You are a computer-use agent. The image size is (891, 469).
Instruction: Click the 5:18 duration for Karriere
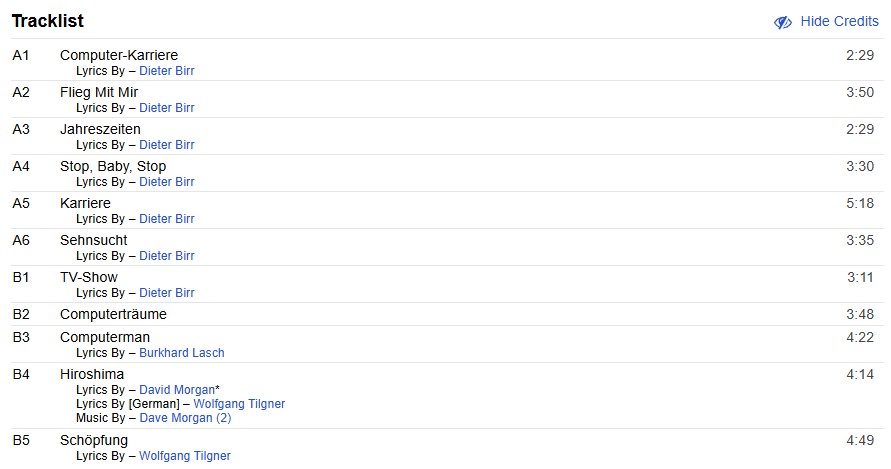pos(859,203)
